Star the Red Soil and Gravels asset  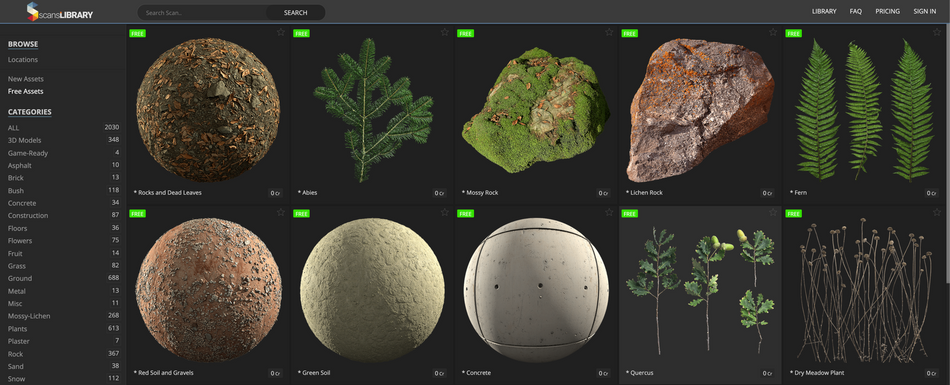coord(281,212)
